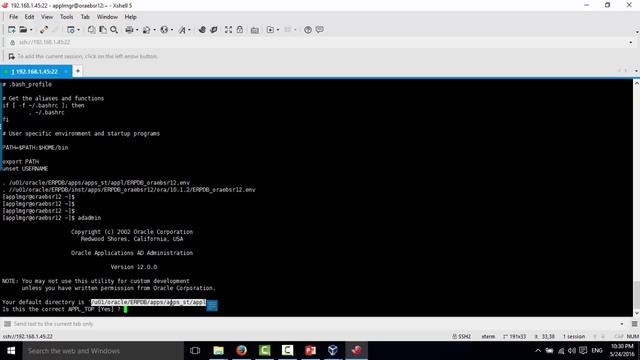
Task: Open the Edit menu
Action: click(x=29, y=17)
